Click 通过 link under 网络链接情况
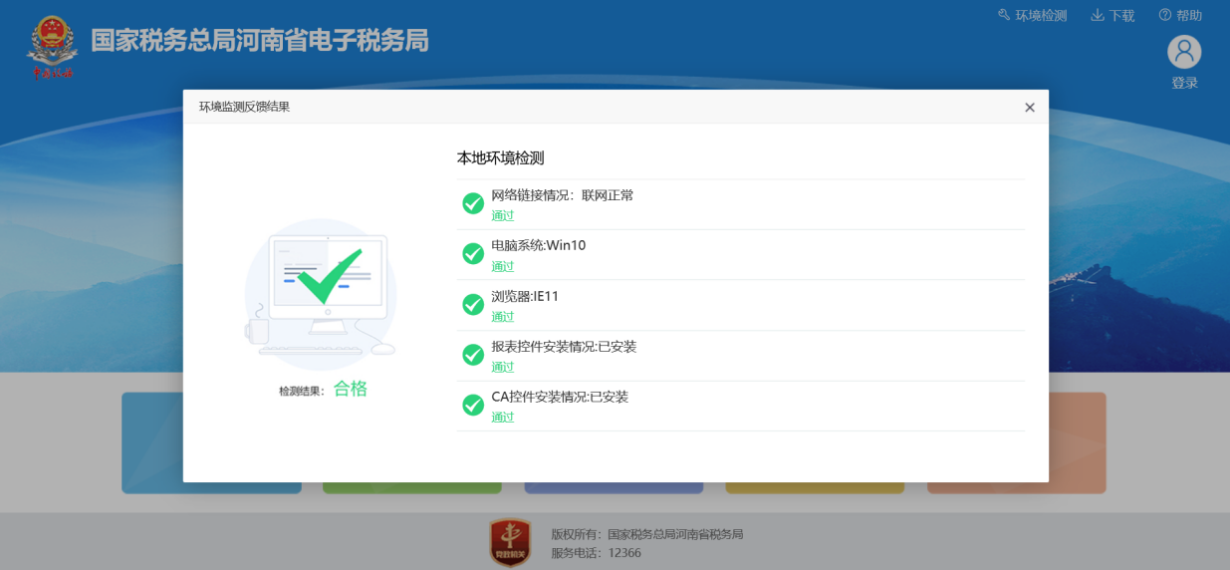1230x570 pixels. tap(502, 215)
